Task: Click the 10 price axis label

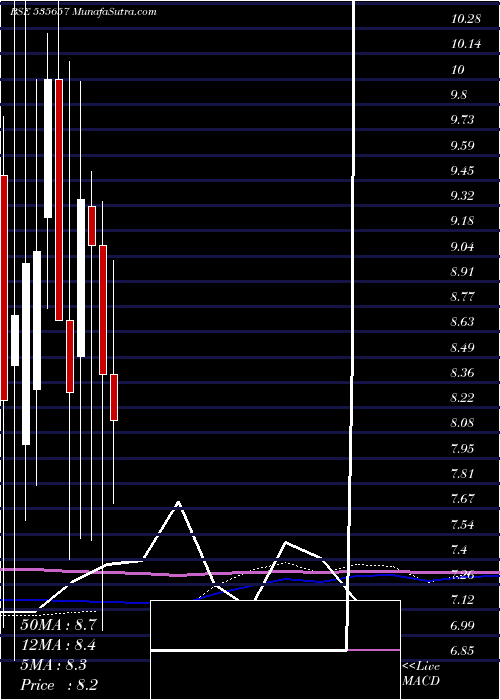Action: [458, 70]
